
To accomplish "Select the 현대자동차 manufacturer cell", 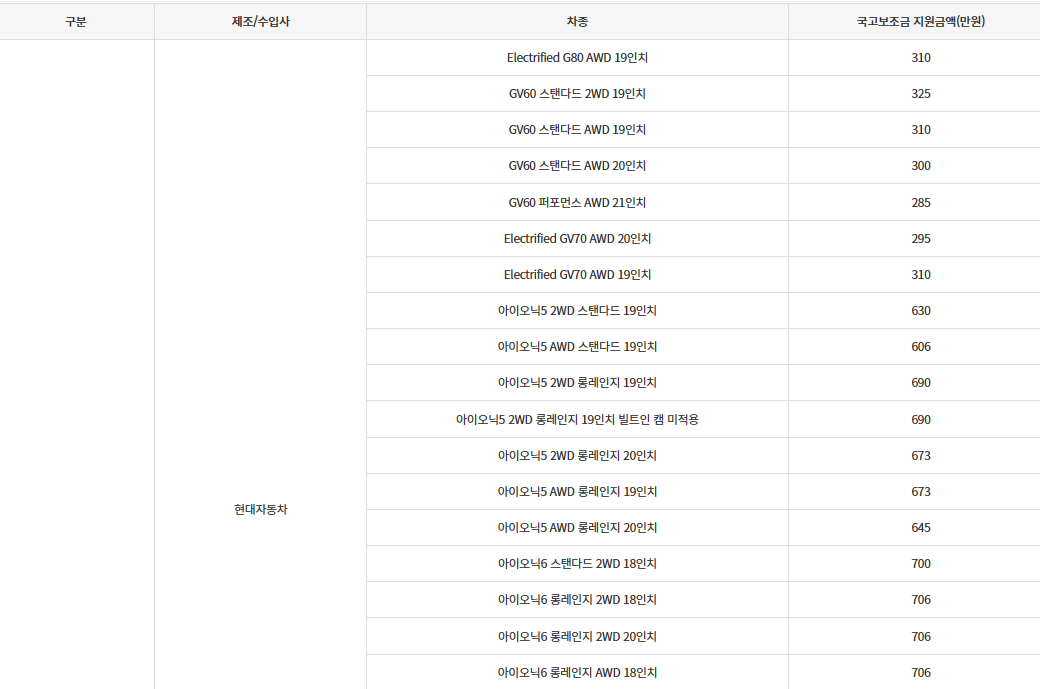I will [x=261, y=509].
